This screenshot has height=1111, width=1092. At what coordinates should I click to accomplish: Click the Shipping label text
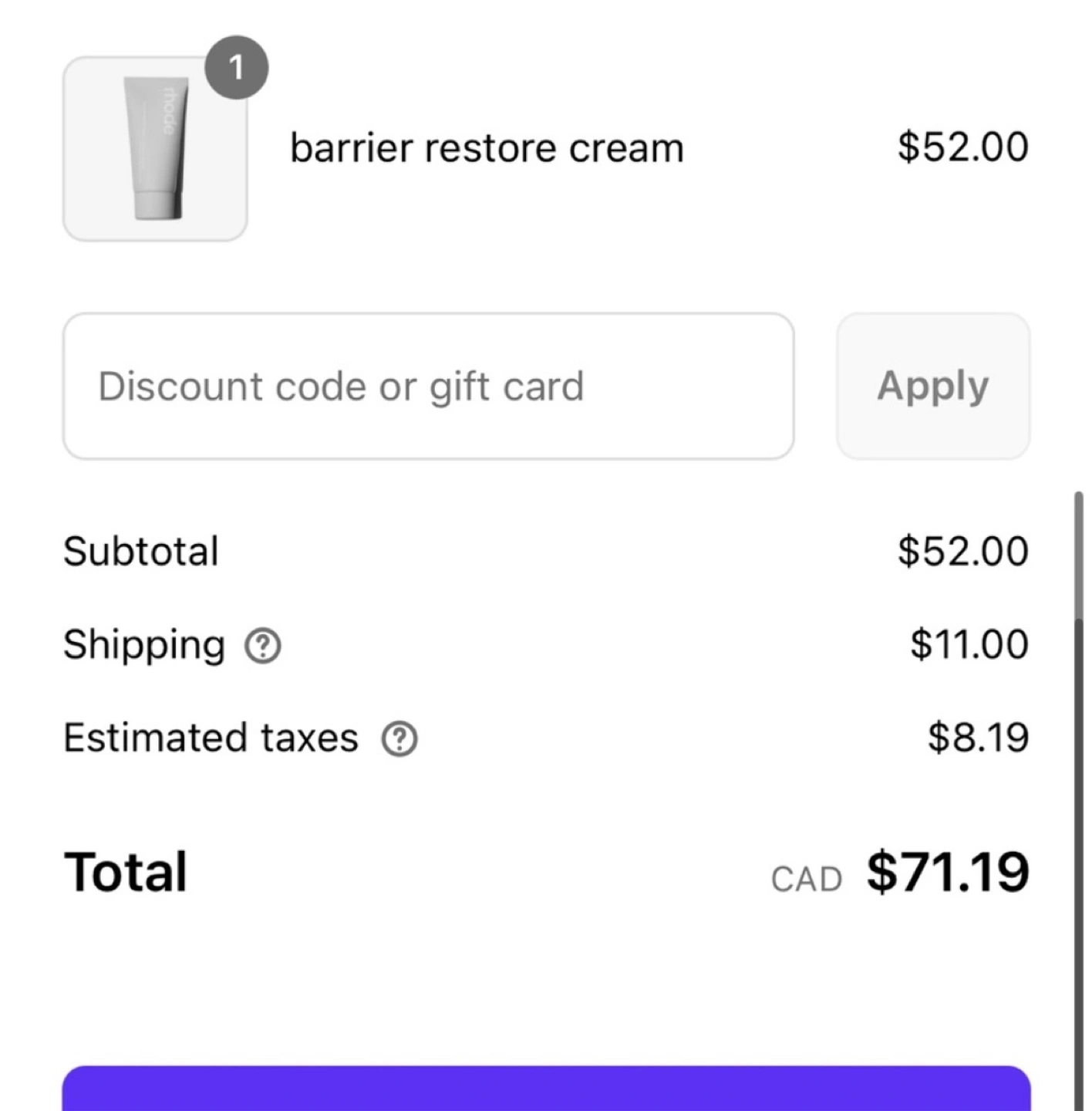click(144, 645)
